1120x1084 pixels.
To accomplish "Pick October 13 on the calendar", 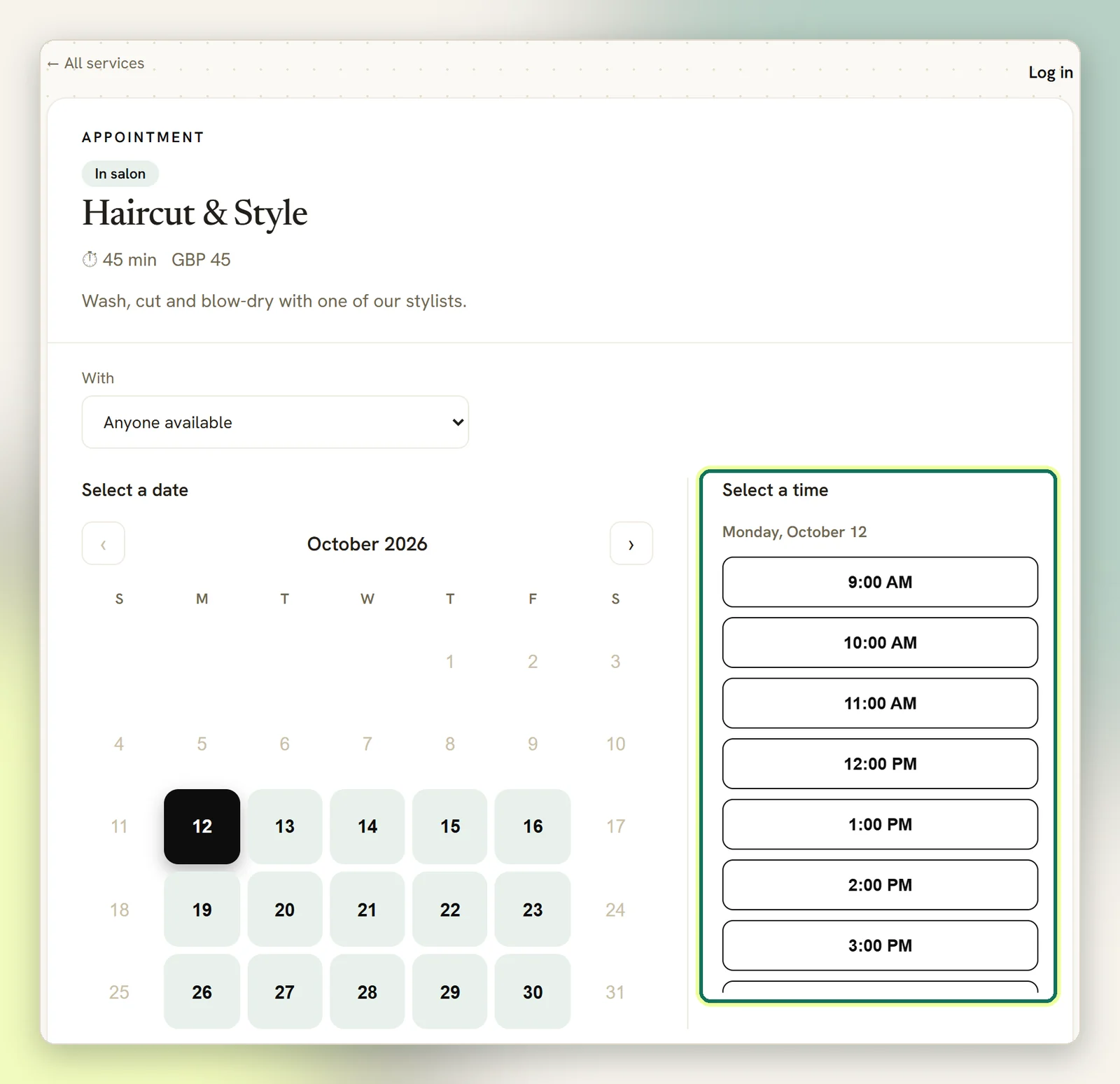I will click(x=285, y=826).
